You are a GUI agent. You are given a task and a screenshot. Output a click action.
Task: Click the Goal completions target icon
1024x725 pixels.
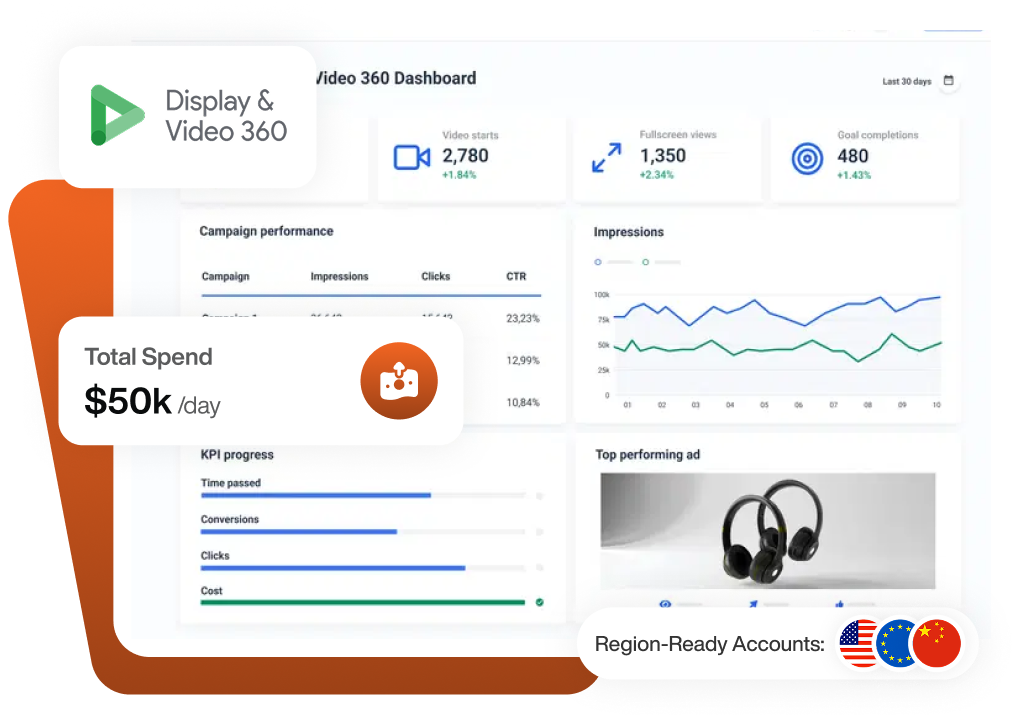click(807, 158)
